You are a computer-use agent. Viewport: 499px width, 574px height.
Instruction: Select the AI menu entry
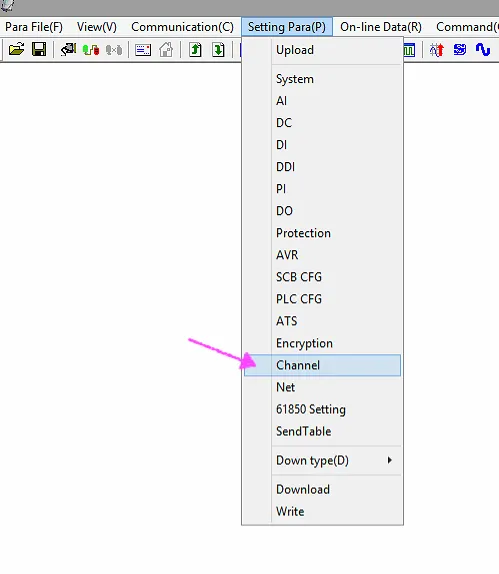click(322, 101)
